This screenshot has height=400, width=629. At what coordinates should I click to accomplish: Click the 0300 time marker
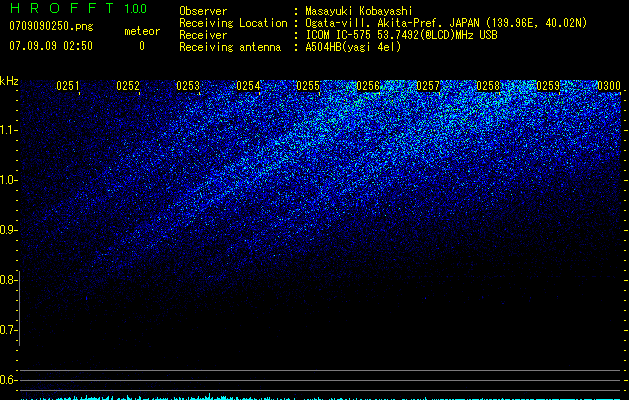pyautogui.click(x=609, y=86)
